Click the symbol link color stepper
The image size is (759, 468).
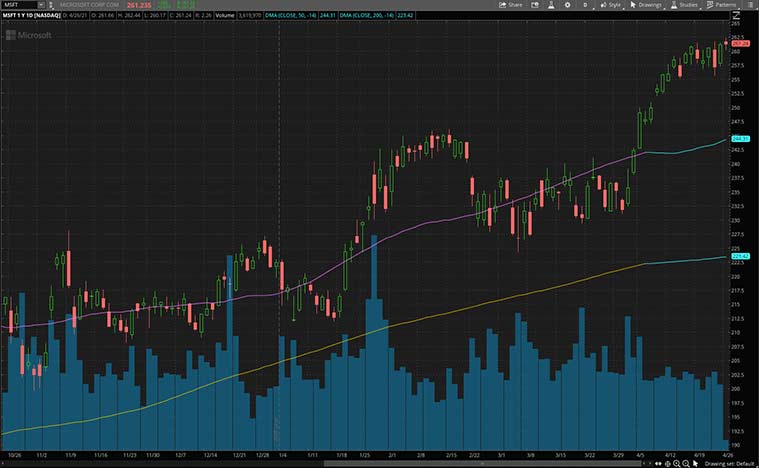coord(51,5)
